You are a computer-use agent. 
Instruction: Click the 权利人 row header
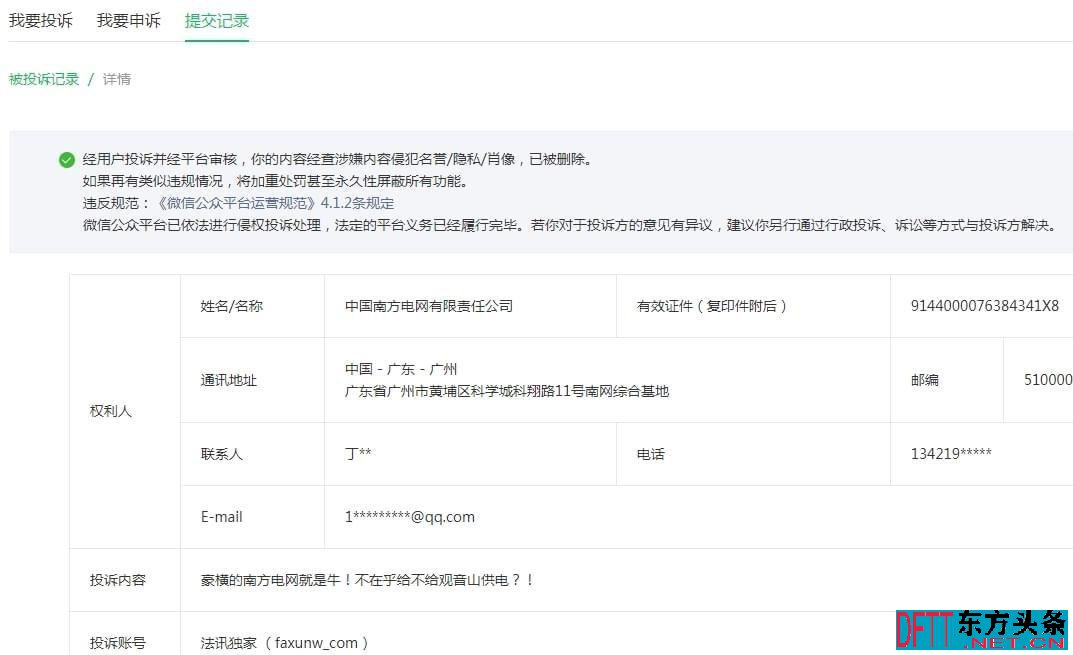[x=111, y=411]
